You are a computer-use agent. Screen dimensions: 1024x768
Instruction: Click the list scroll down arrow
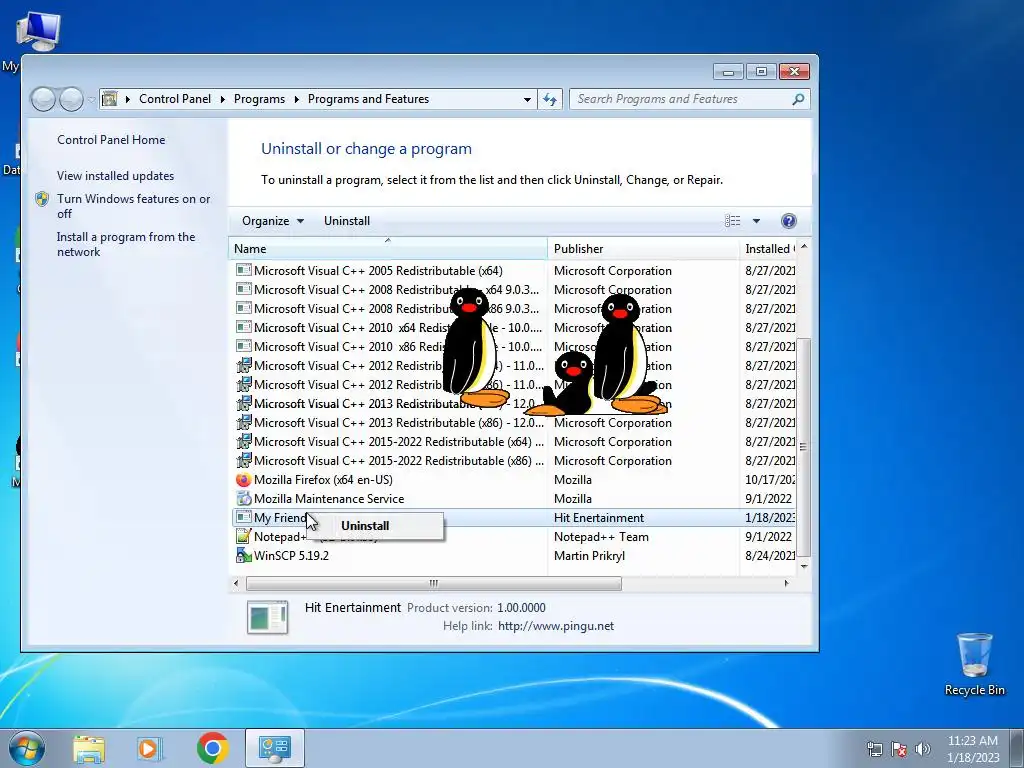(804, 566)
